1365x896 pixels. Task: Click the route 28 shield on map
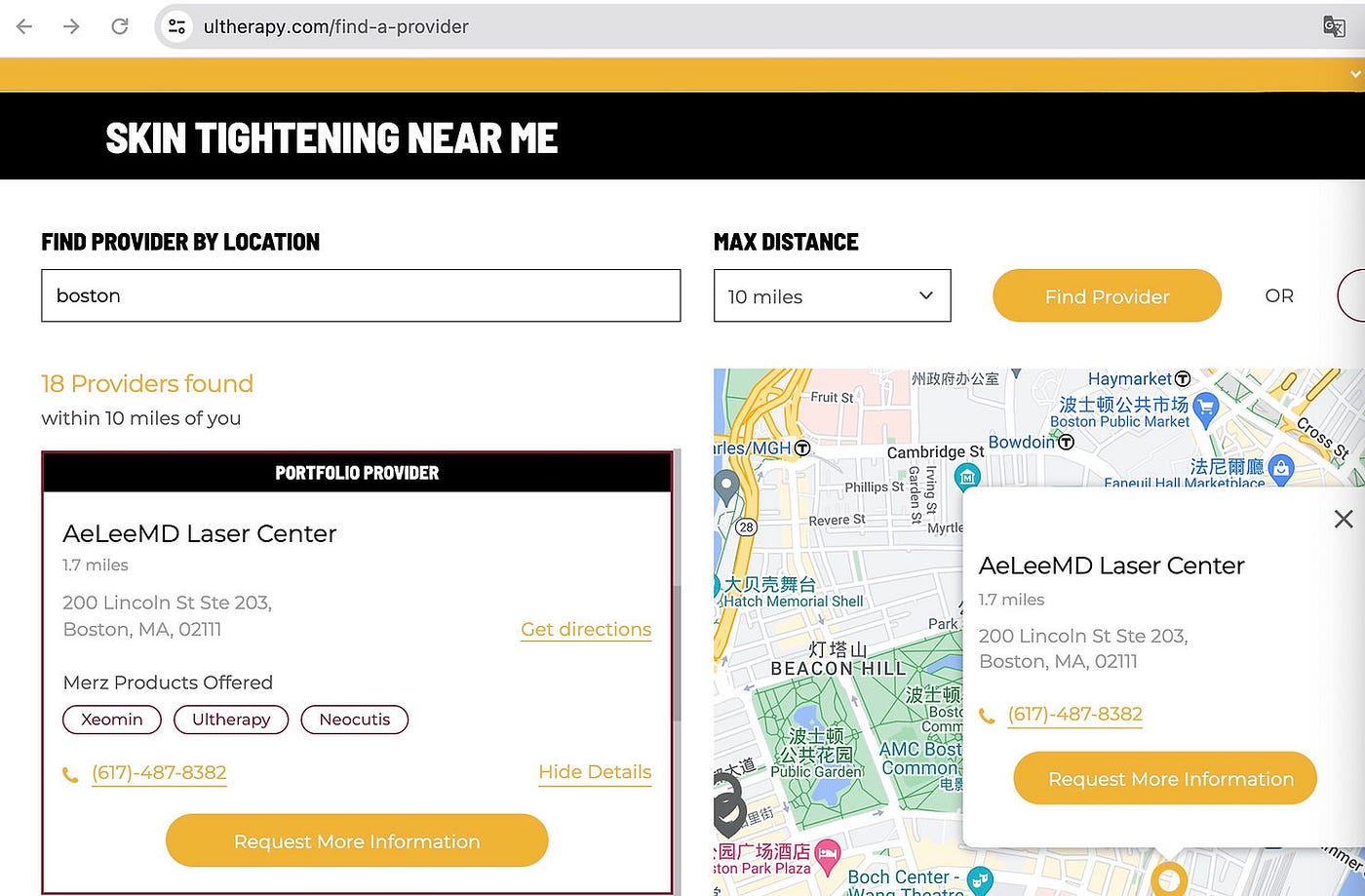pos(746,527)
